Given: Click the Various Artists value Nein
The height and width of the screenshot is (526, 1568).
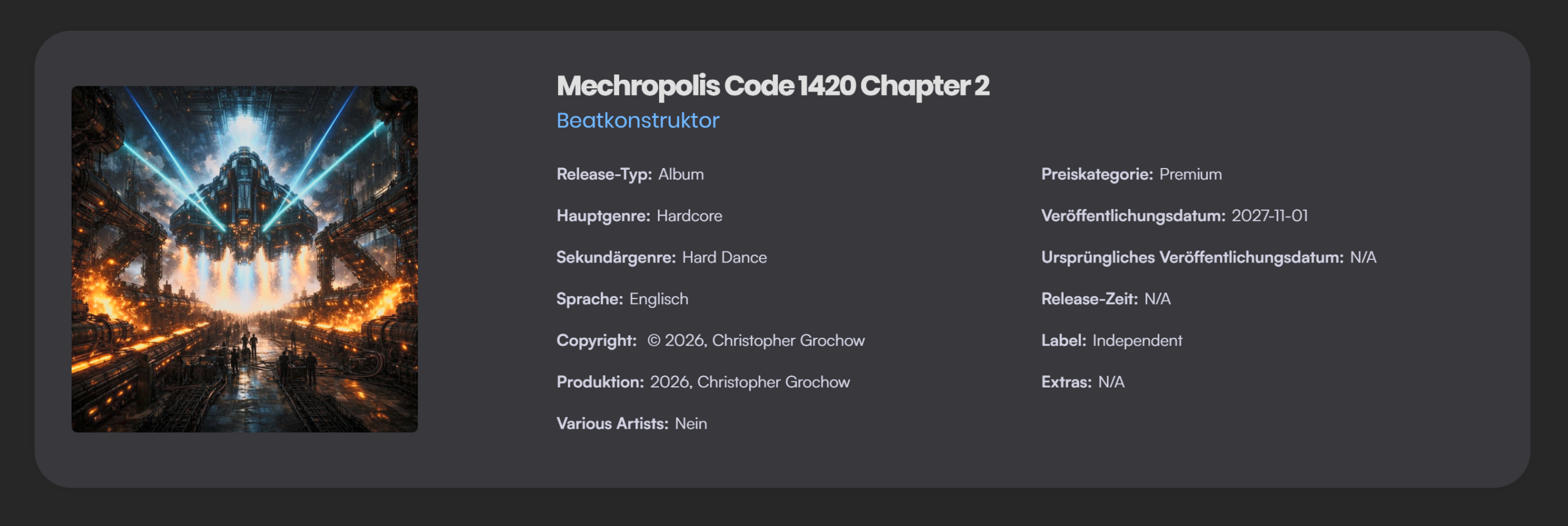Looking at the screenshot, I should point(690,424).
